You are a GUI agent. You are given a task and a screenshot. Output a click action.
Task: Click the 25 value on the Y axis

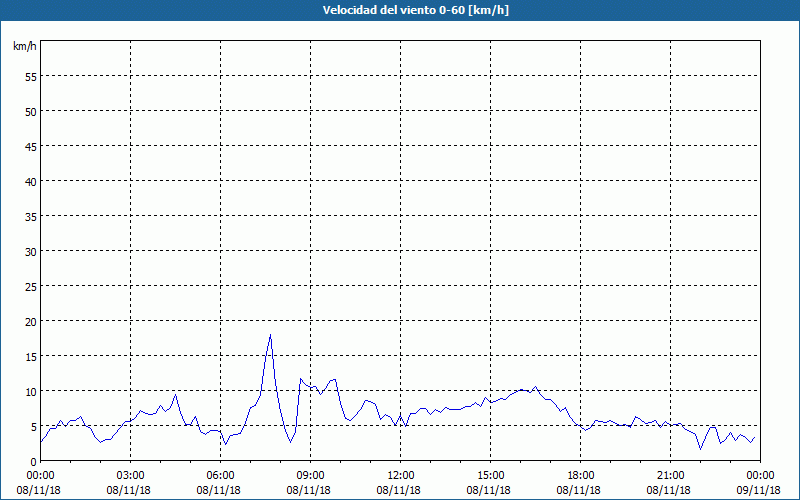31,286
